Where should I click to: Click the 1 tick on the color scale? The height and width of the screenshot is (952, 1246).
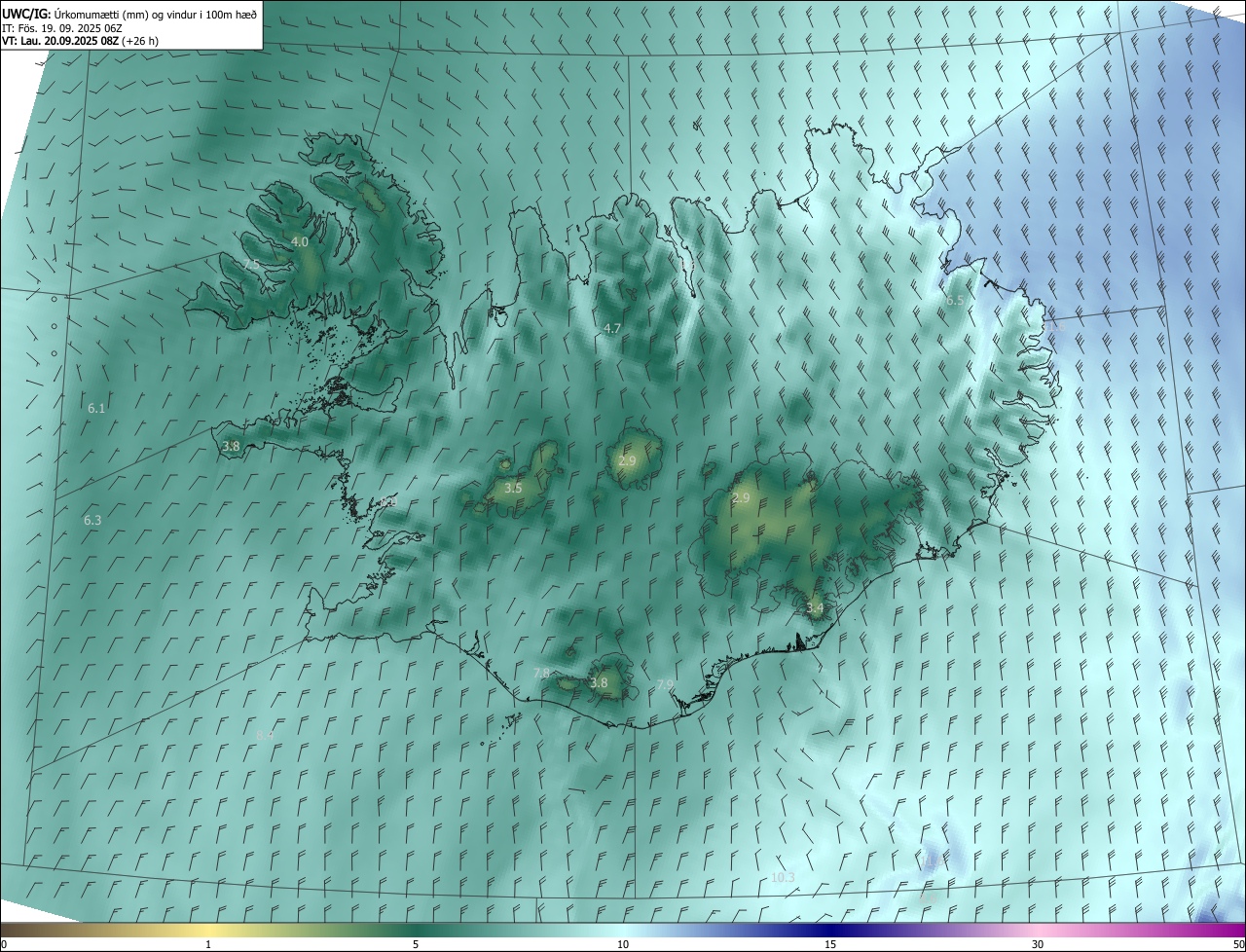point(209,945)
